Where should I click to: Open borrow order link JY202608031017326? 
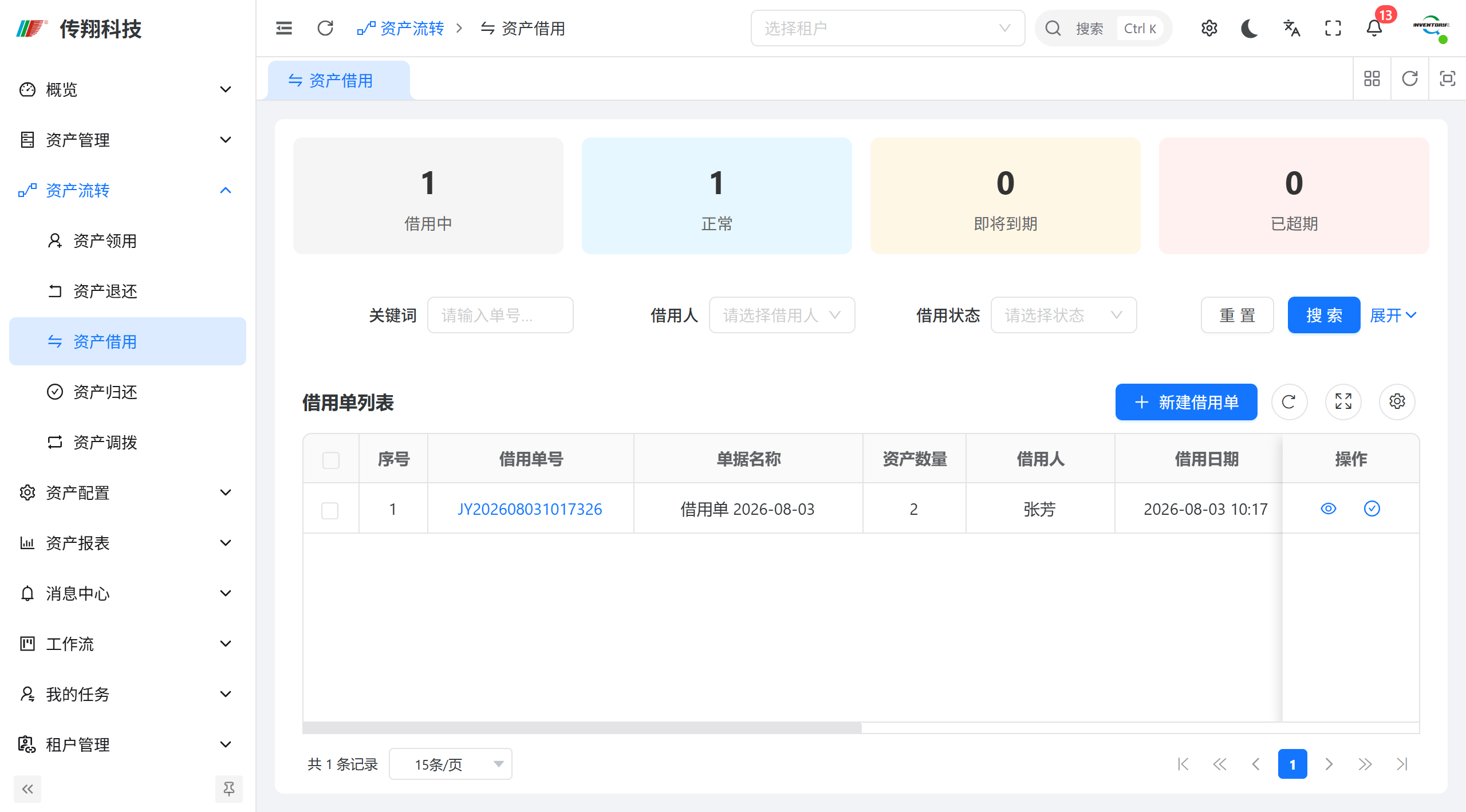point(530,509)
